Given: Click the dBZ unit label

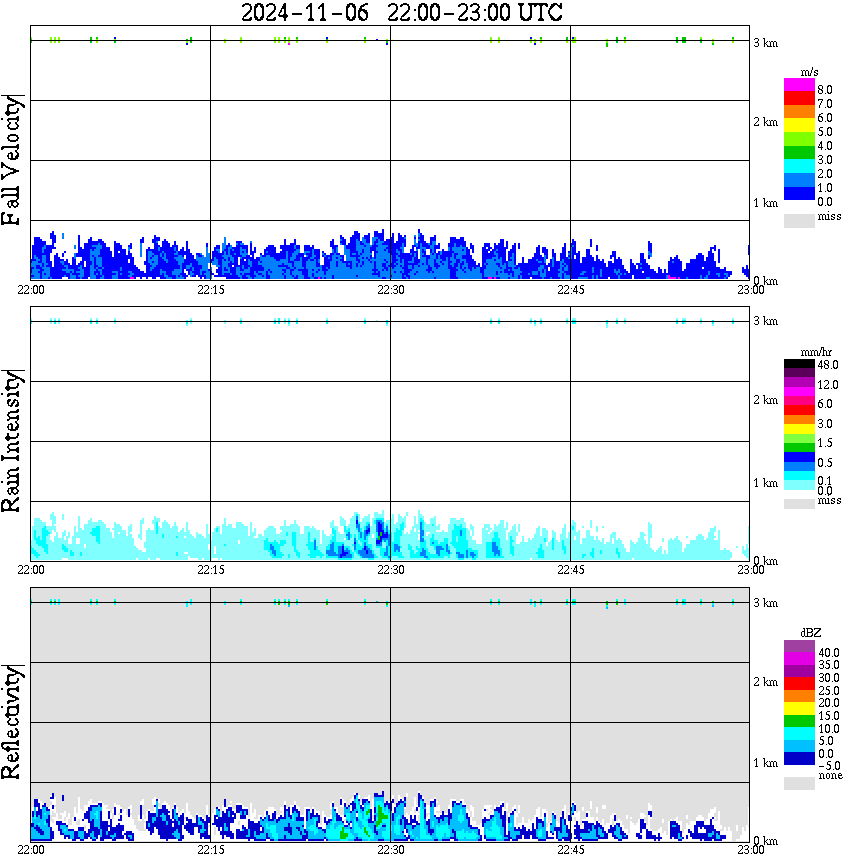Looking at the screenshot, I should 811,632.
